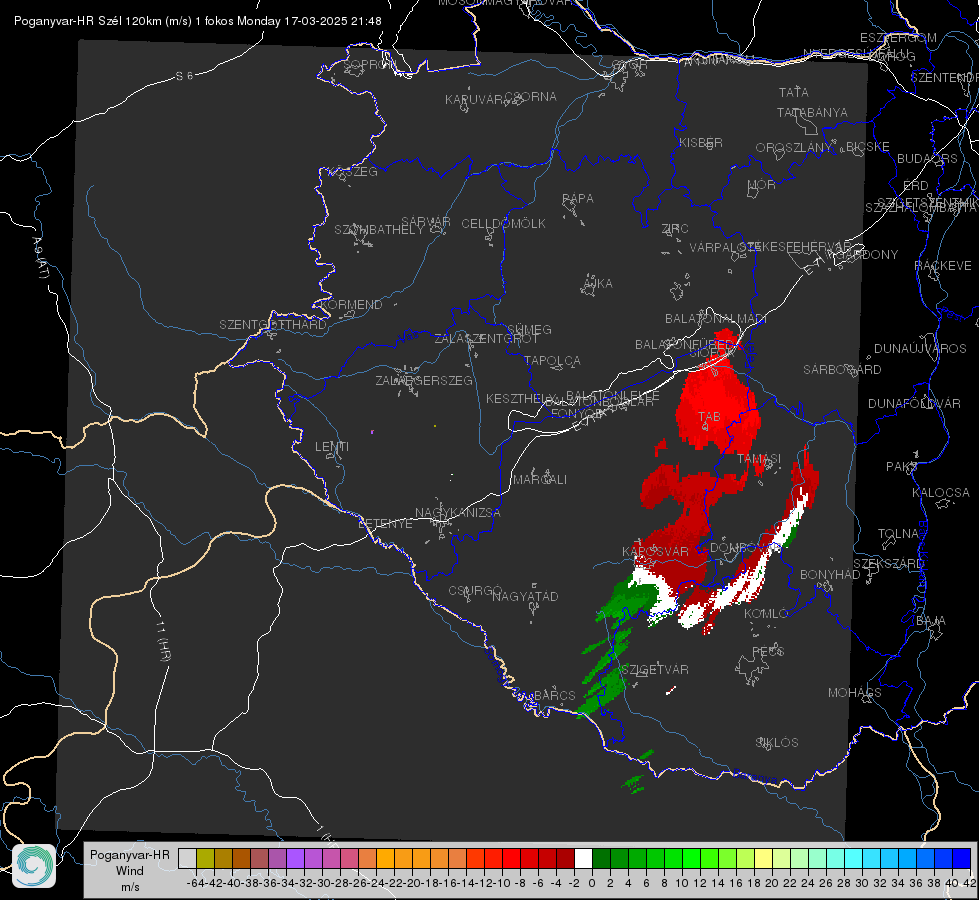Screen dimensions: 979x900
Task: Click the KESZTHELY town label
Action: (521, 398)
